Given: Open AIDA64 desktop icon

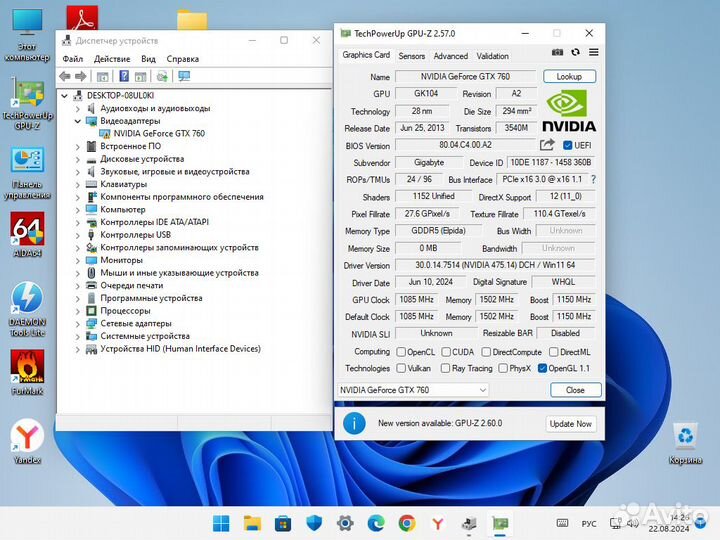Looking at the screenshot, I should pyautogui.click(x=28, y=234).
